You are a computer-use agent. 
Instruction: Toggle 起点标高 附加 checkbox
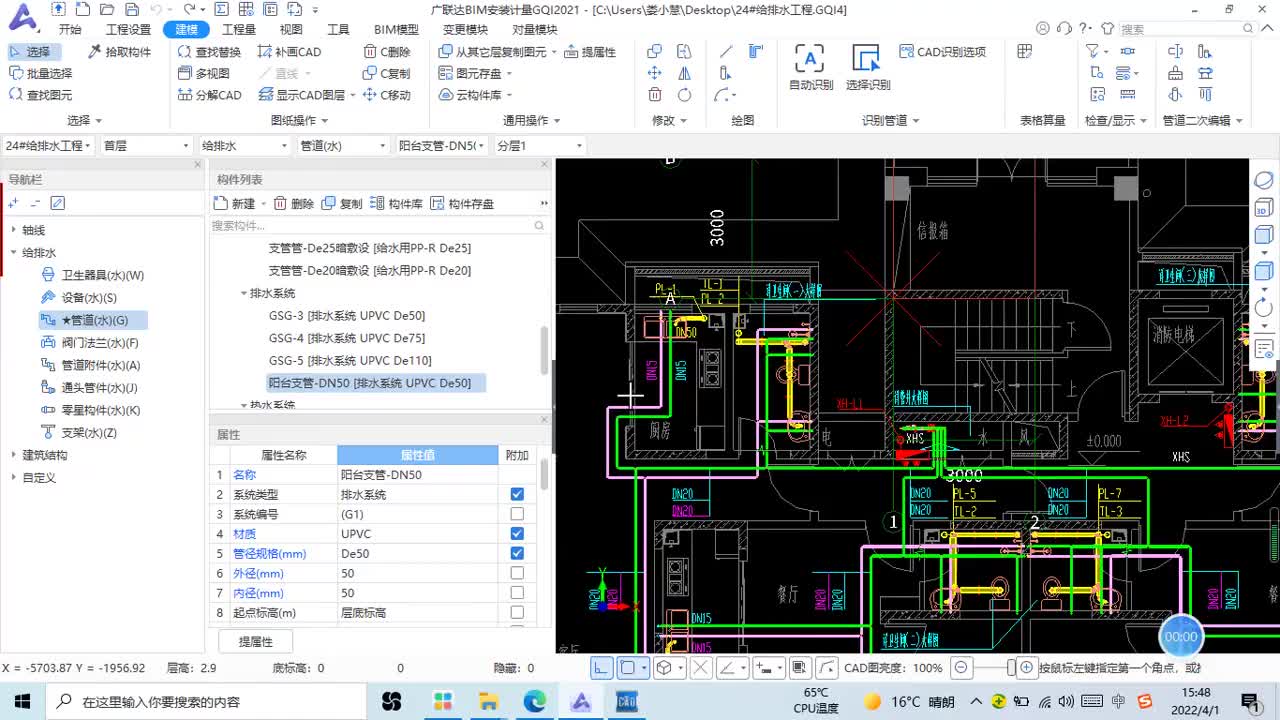tap(517, 612)
